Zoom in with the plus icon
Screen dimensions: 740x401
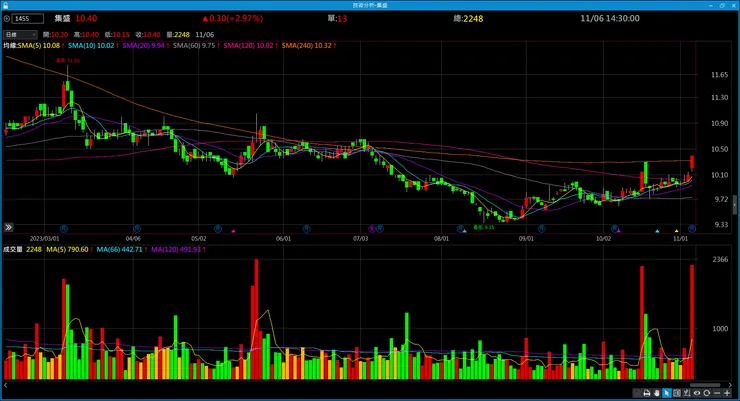pos(727,393)
